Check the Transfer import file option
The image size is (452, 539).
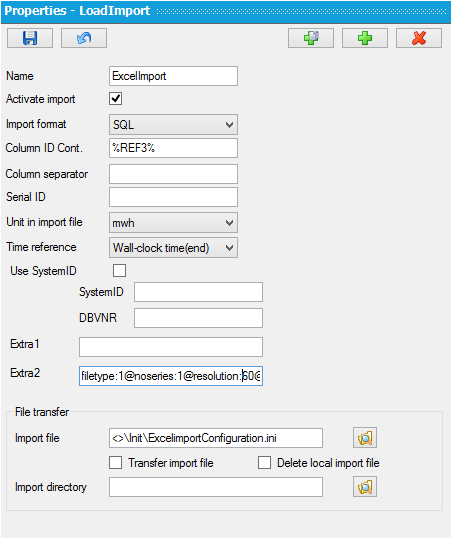click(115, 462)
